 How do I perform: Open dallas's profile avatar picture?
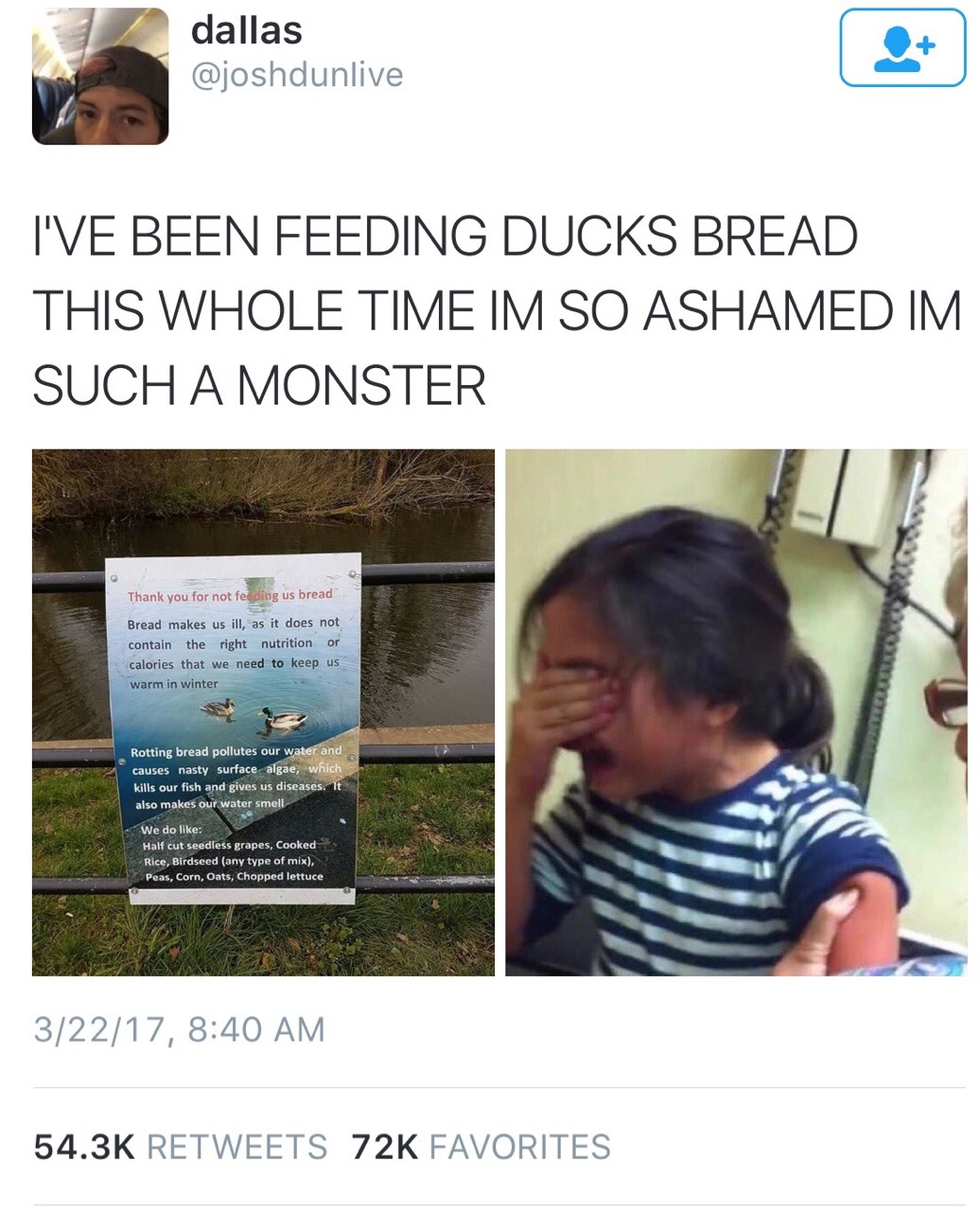coord(100,77)
